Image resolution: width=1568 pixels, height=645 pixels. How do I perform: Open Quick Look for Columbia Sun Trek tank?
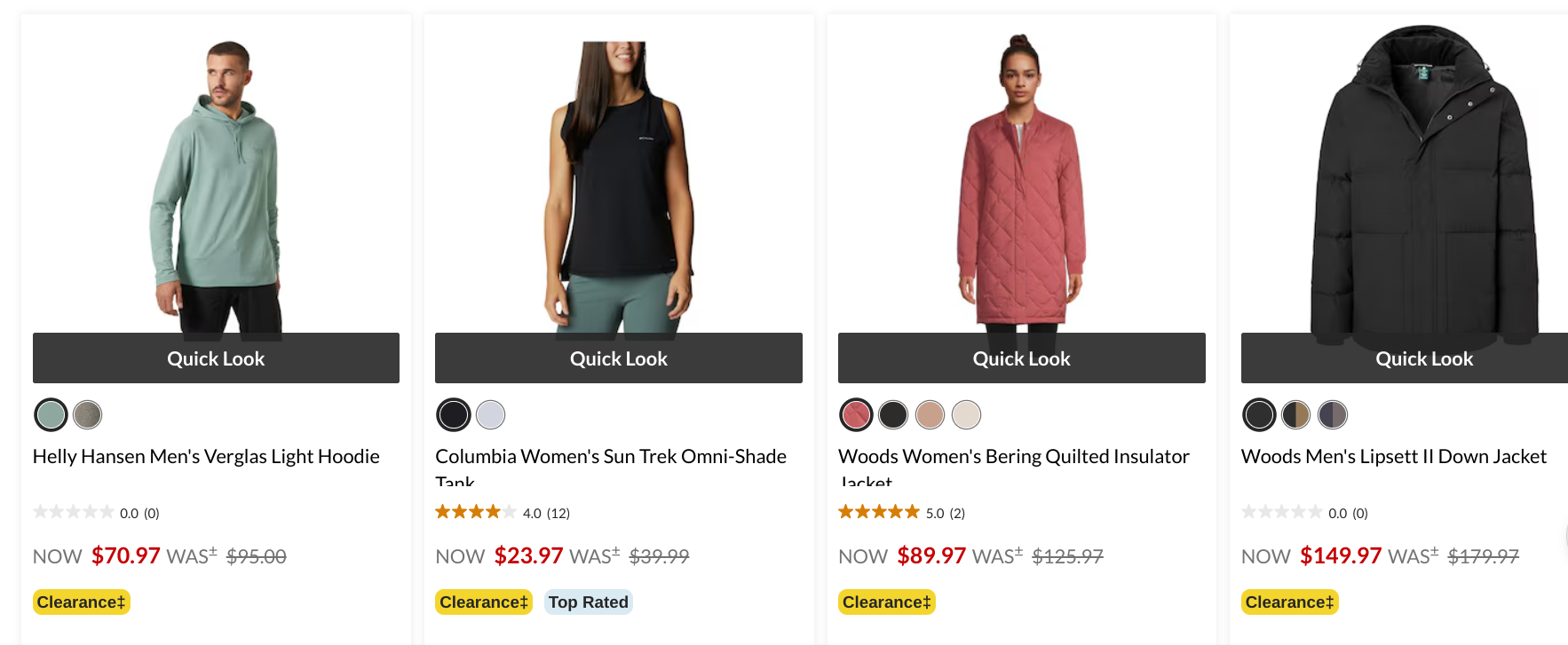click(619, 358)
